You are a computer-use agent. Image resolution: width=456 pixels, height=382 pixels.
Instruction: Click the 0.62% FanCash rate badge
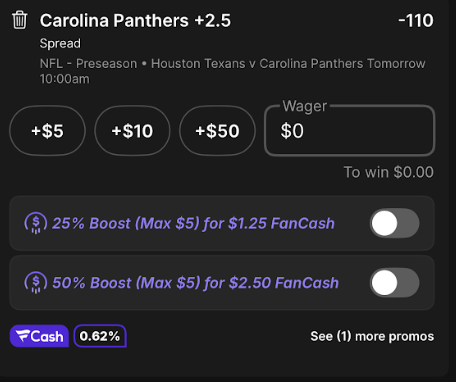click(x=100, y=336)
